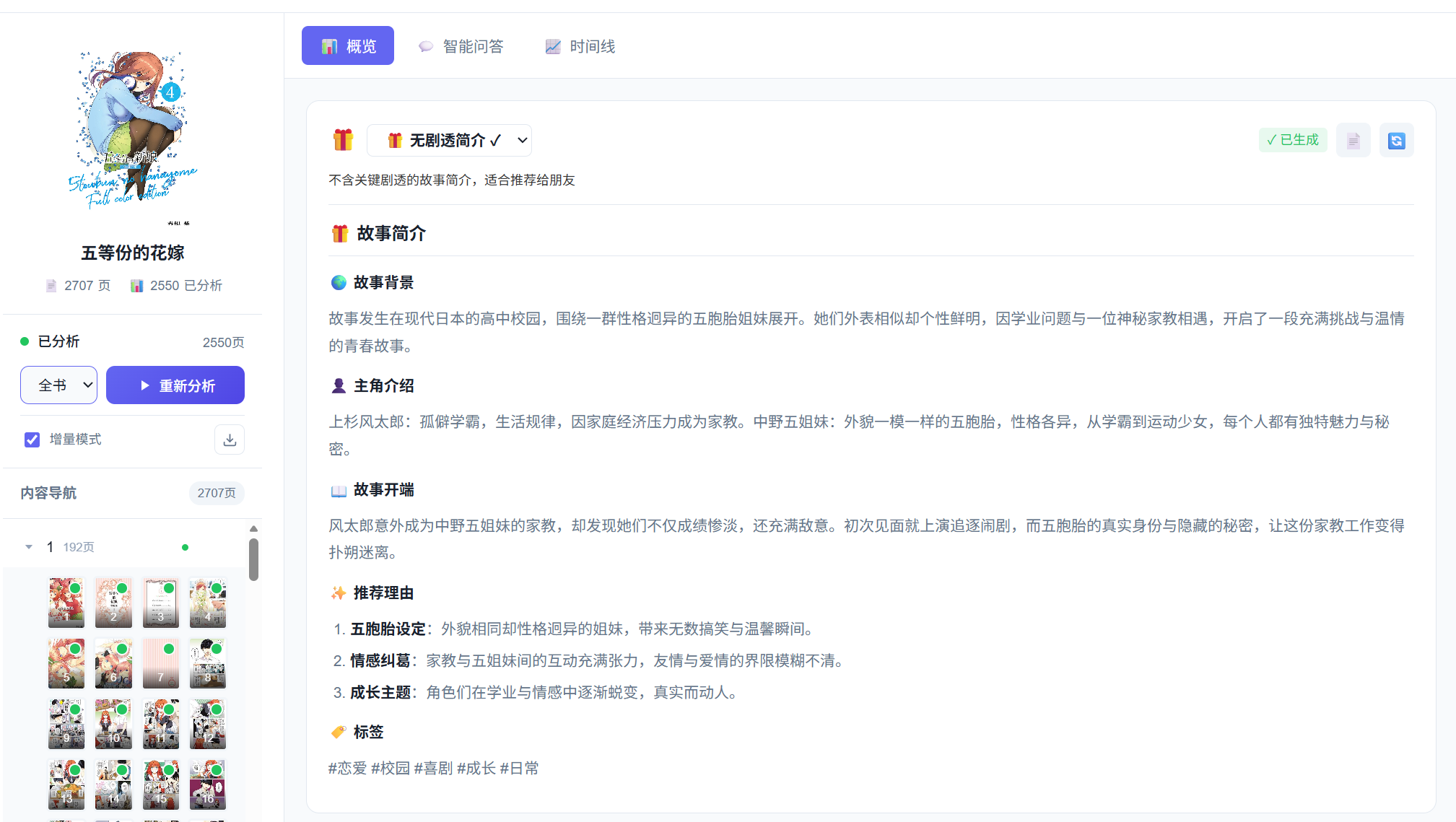
Task: Click the download export icon
Action: coord(230,440)
